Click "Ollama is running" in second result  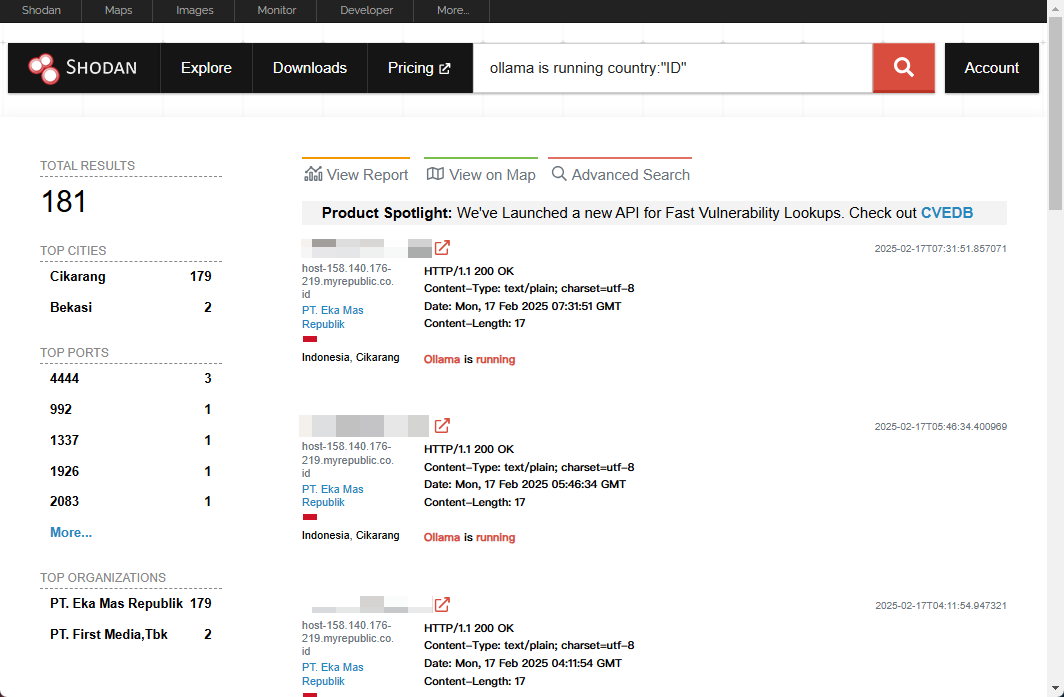pyautogui.click(x=470, y=538)
